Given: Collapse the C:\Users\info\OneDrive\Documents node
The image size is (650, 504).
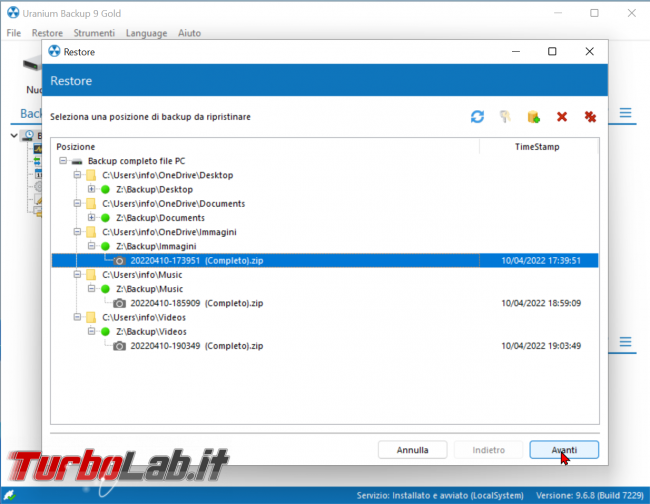Looking at the screenshot, I should tap(77, 203).
